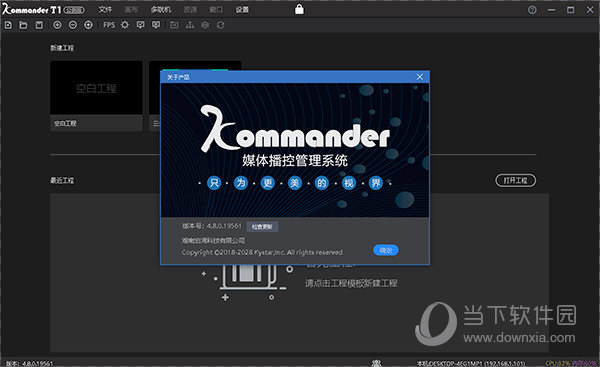Fit canvas with the target circle icon
This screenshot has width=600, height=367.
(x=88, y=25)
